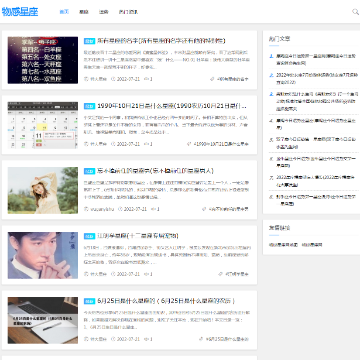Open rank 6 article in hot articles sidebar
Screen dimensions: 360x360
tap(316, 162)
